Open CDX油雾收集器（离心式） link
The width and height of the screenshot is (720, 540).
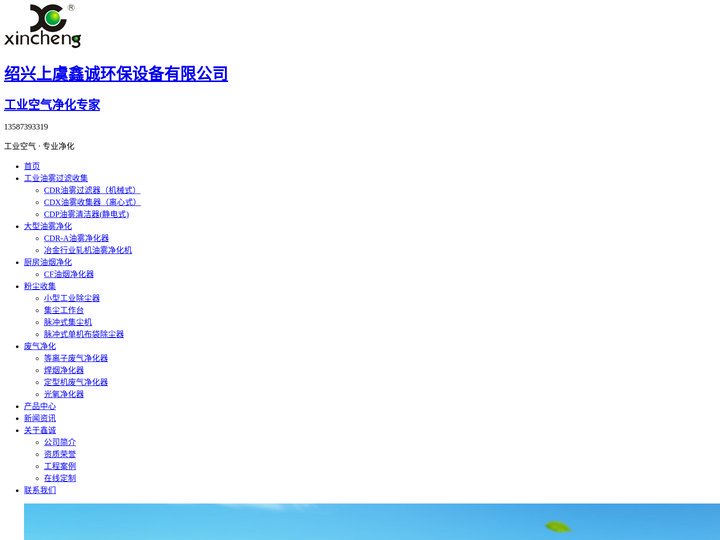92,202
